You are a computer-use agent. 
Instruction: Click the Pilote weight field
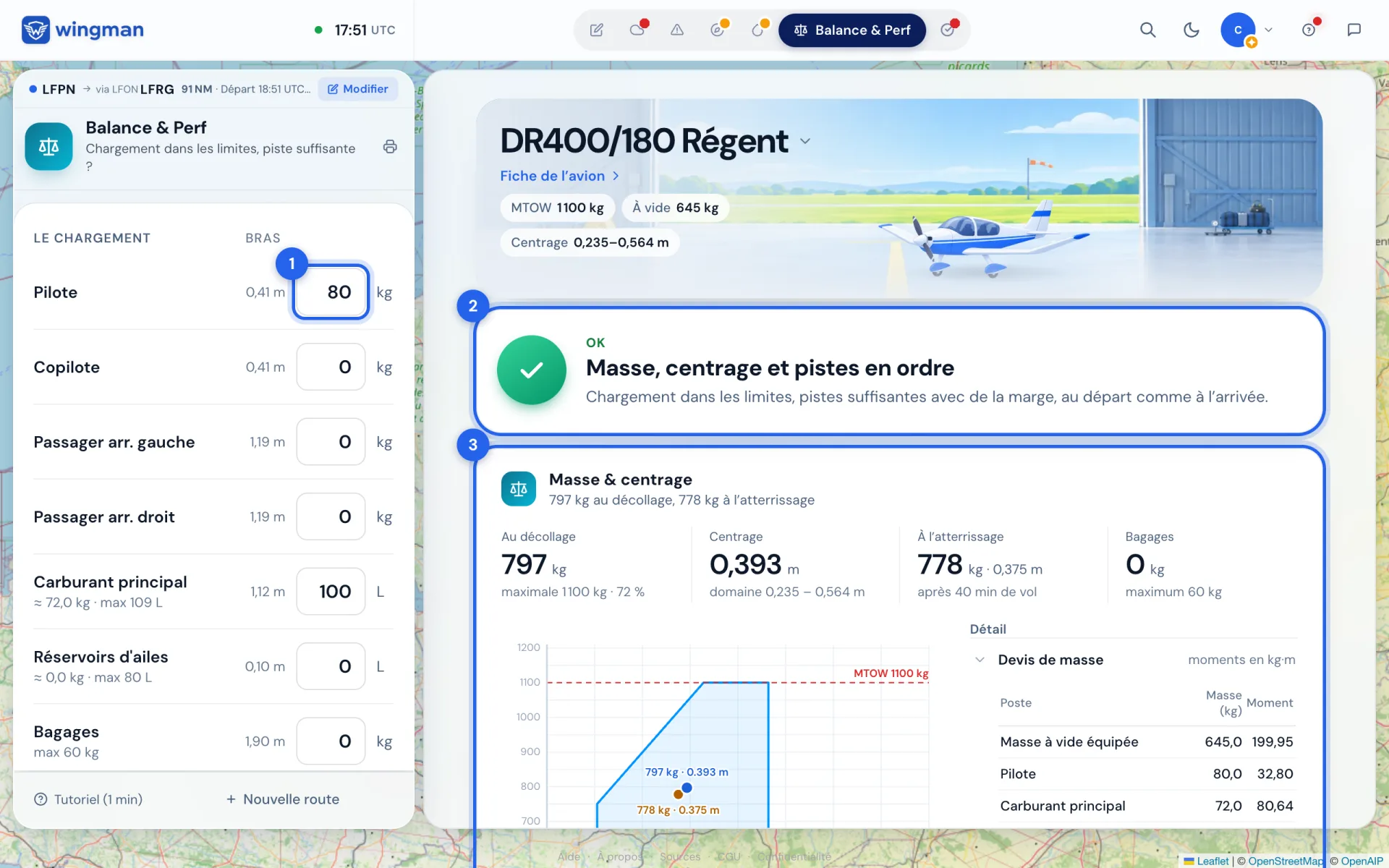tap(331, 292)
